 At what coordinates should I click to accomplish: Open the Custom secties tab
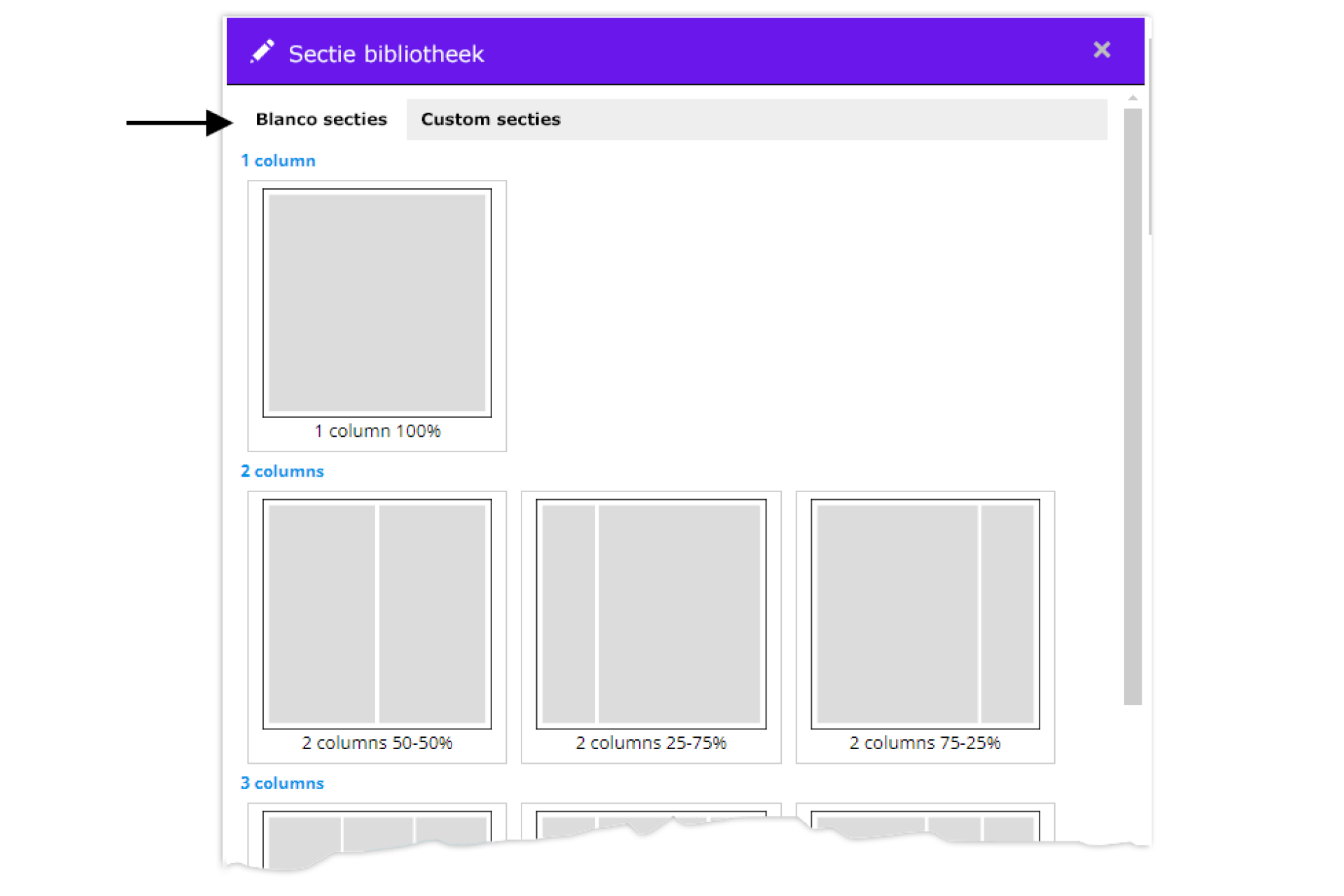pos(491,120)
